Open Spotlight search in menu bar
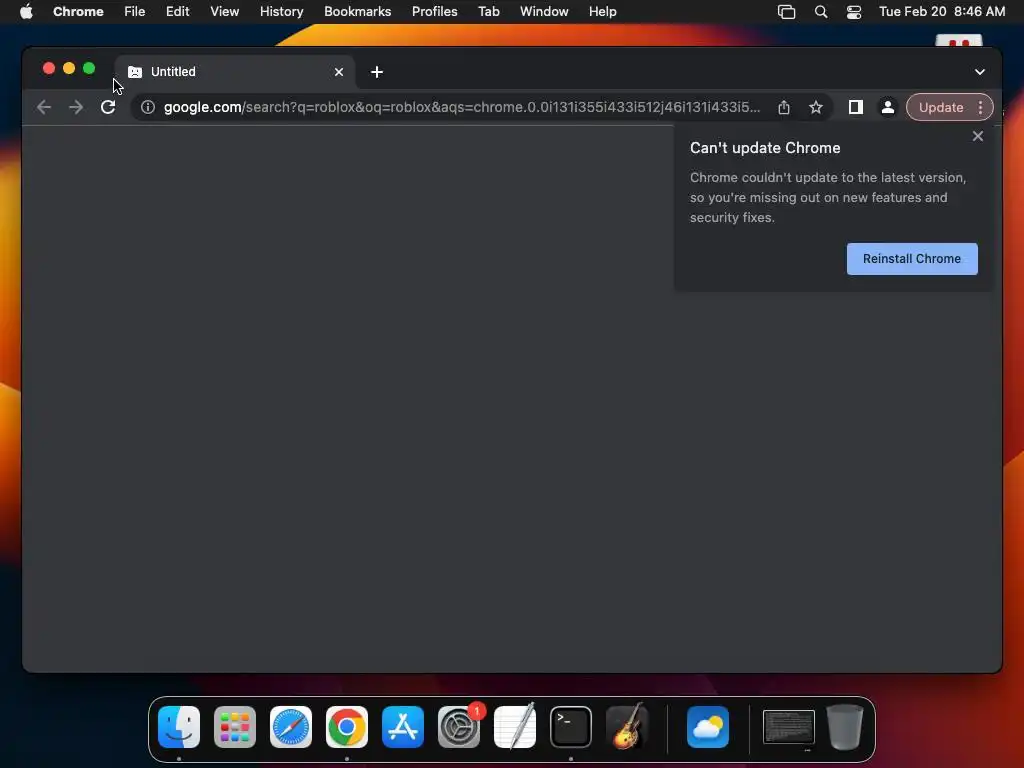Screen dimensions: 1024x768 tap(821, 12)
